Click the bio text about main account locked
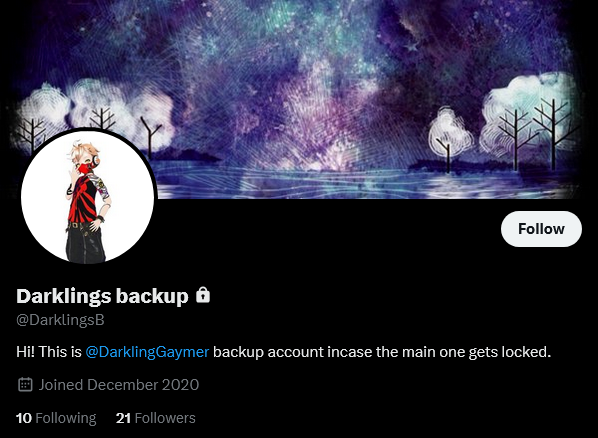Image resolution: width=598 pixels, height=438 pixels. coord(382,351)
